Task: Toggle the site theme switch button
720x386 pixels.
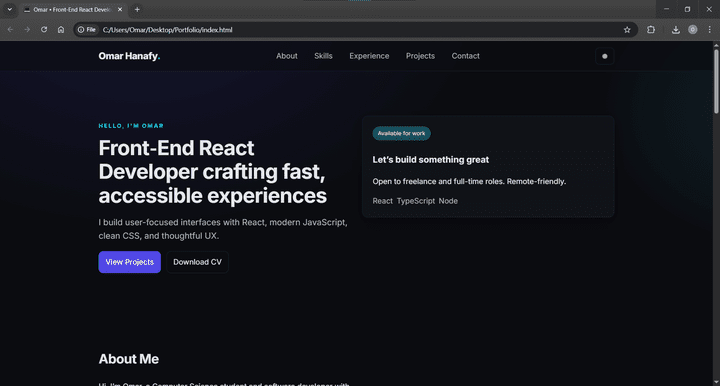Action: [x=604, y=56]
